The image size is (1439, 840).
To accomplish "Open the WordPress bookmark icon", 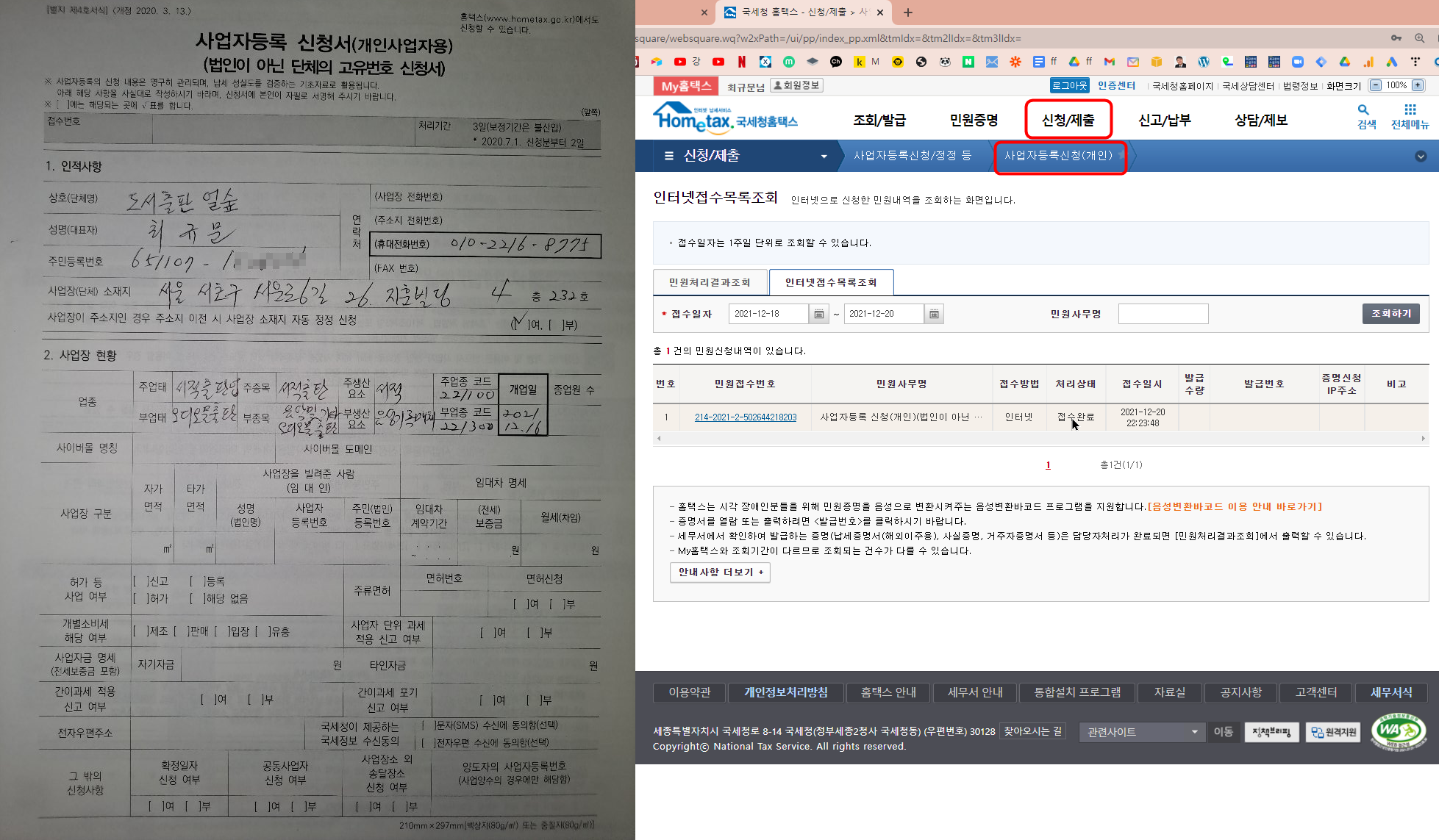I will coord(1204,62).
